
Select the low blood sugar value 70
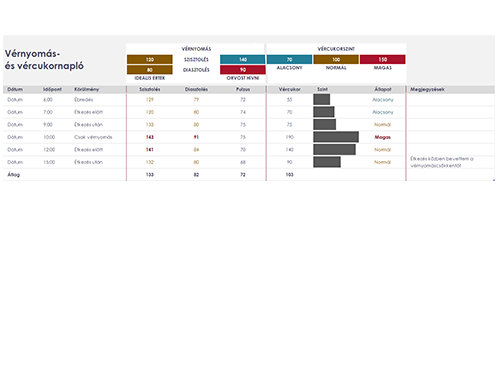point(289,59)
